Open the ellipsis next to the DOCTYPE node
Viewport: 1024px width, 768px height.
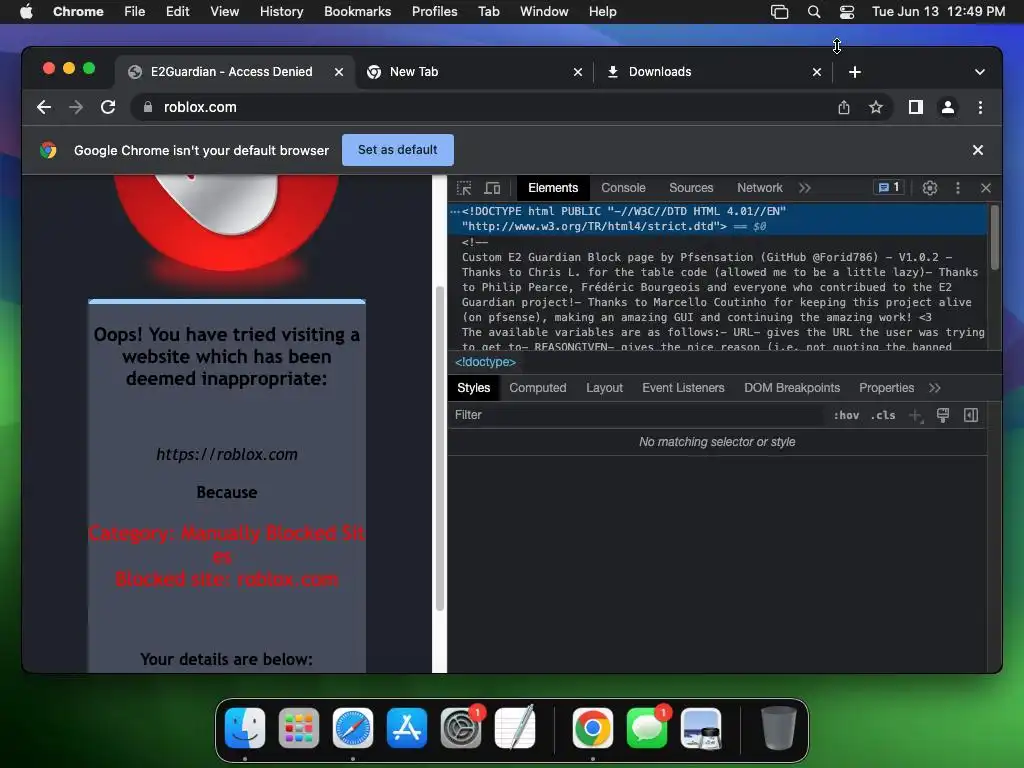(455, 212)
